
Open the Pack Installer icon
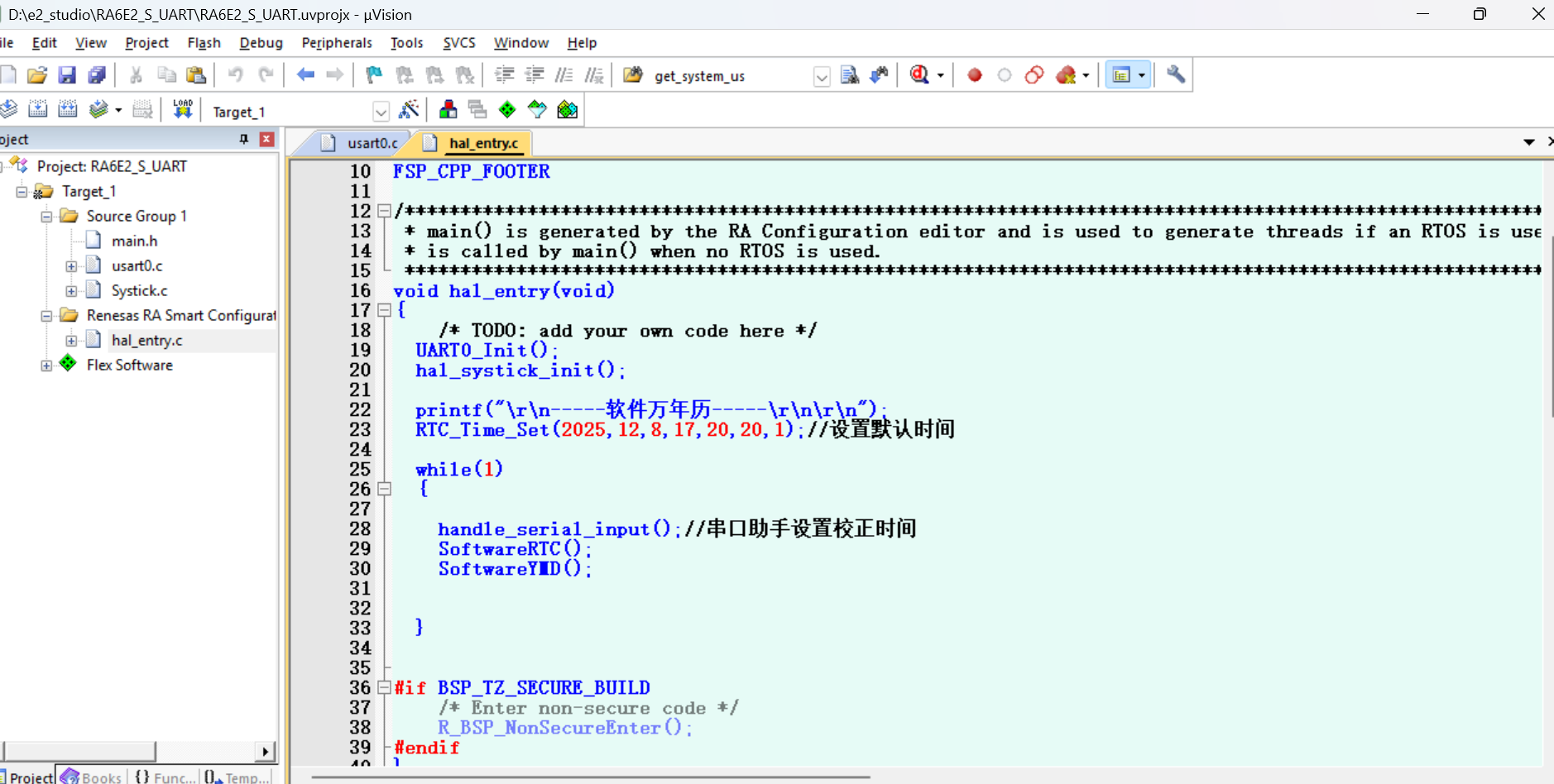point(568,109)
